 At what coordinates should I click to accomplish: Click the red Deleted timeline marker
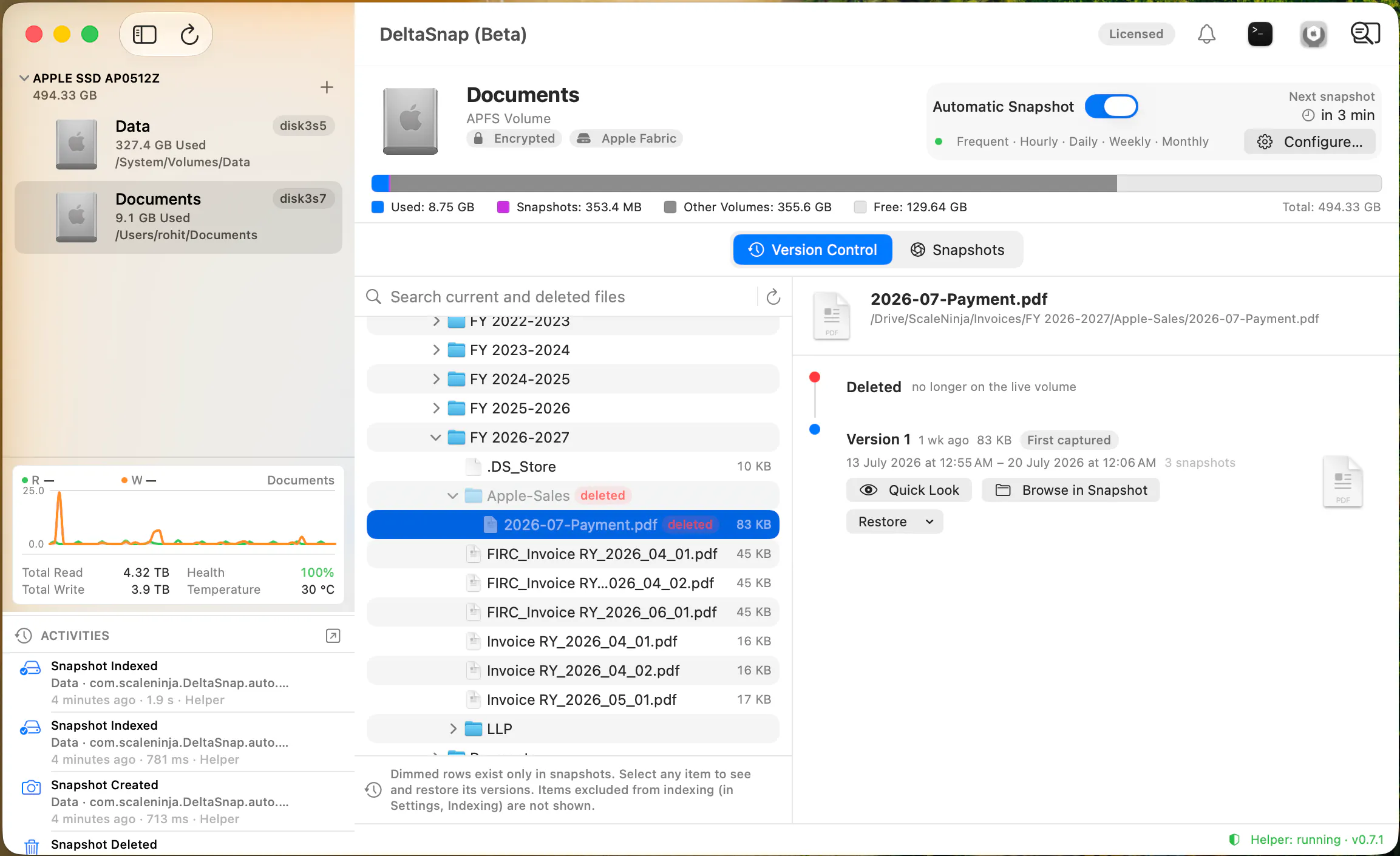tap(815, 377)
